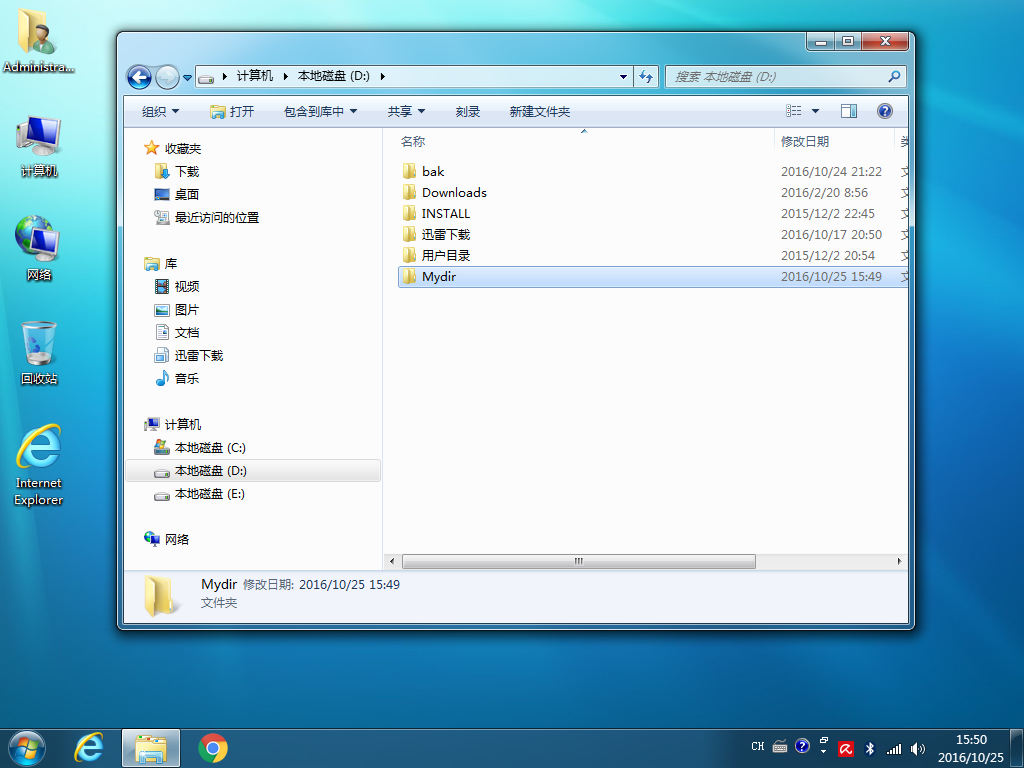The image size is (1024, 768).
Task: Open the 组织 menu
Action: 160,112
